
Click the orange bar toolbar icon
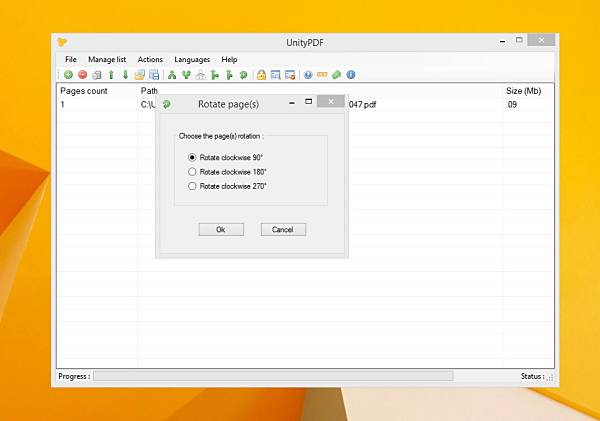pos(322,75)
